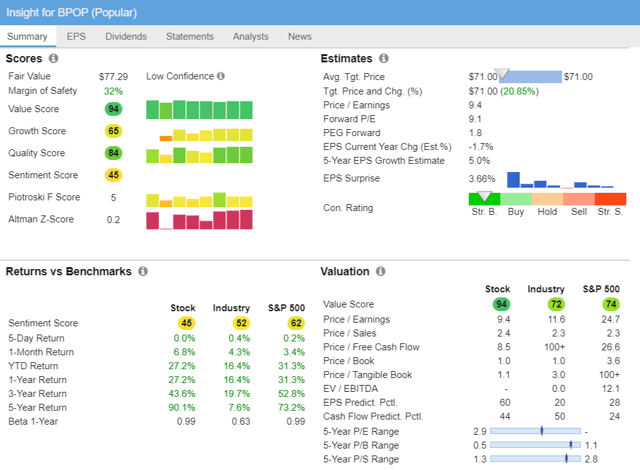Click the Value Score 94 badge in Scores

(113, 109)
